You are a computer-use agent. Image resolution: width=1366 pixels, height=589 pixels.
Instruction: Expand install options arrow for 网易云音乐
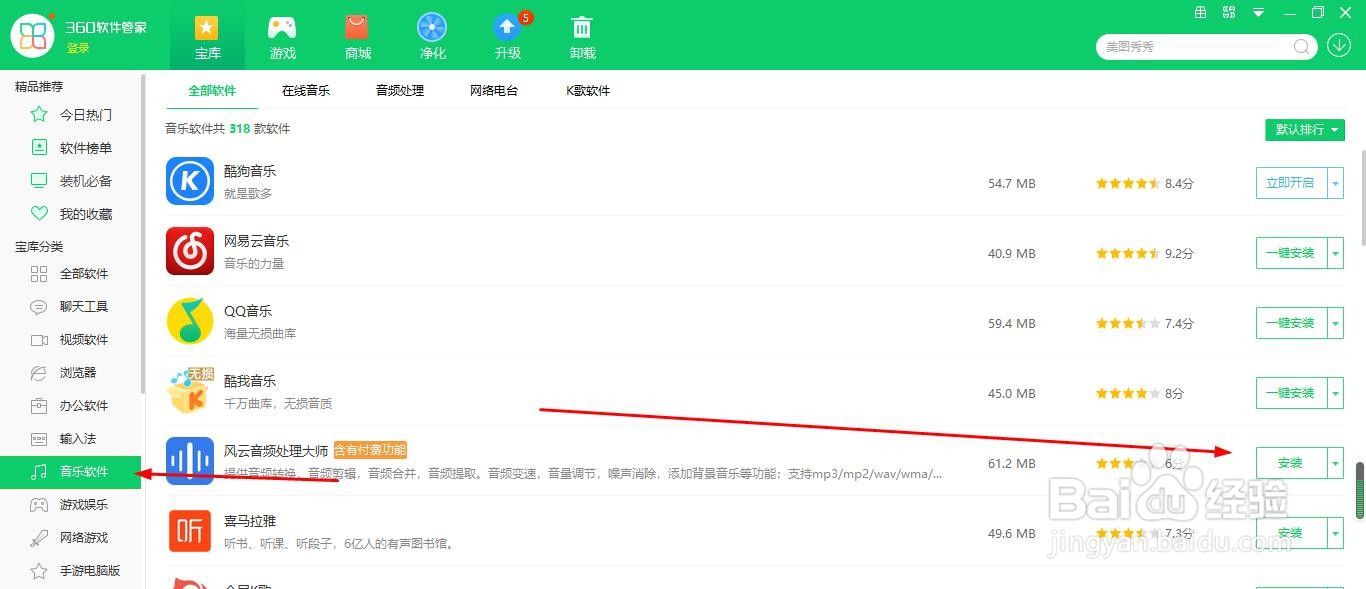pyautogui.click(x=1335, y=253)
